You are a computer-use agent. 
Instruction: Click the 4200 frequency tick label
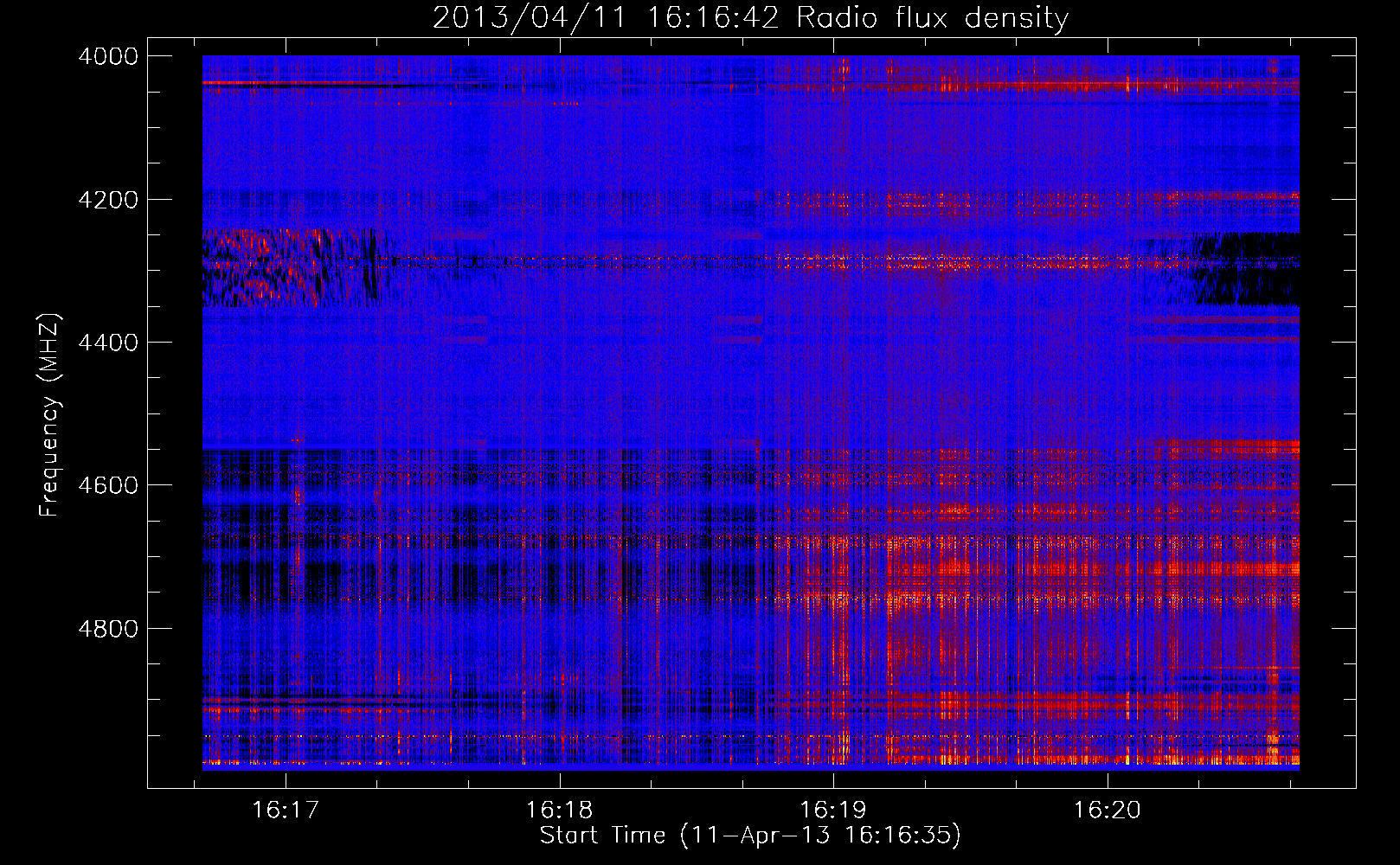tap(108, 200)
